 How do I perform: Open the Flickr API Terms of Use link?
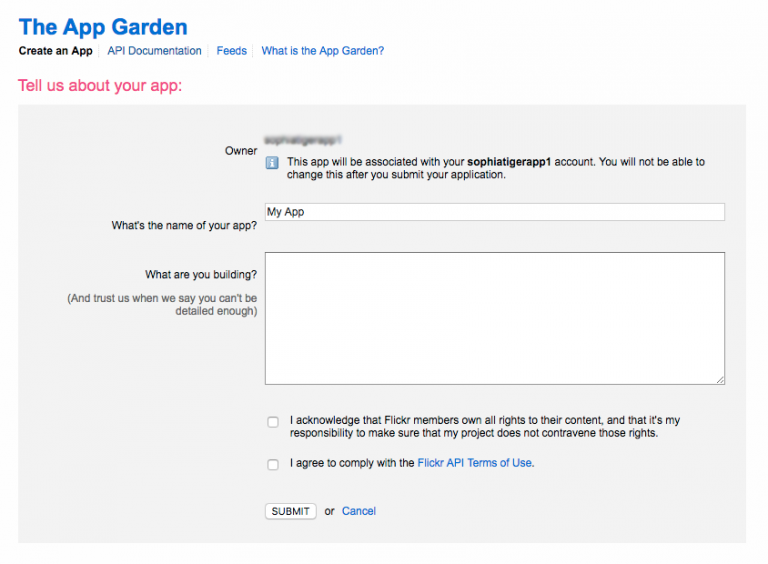pos(475,463)
